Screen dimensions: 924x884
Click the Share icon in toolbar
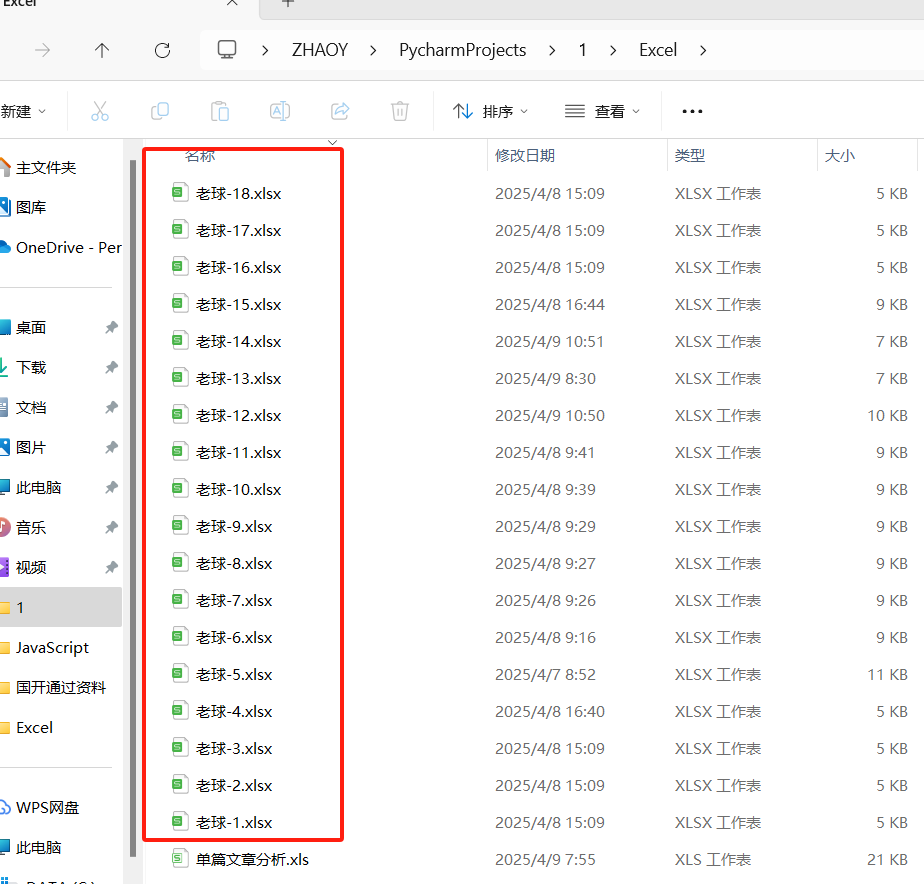[340, 111]
